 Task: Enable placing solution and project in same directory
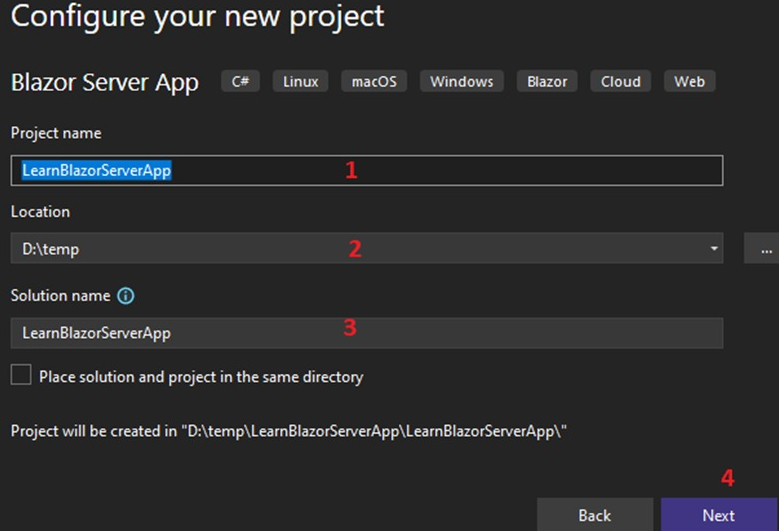[21, 376]
